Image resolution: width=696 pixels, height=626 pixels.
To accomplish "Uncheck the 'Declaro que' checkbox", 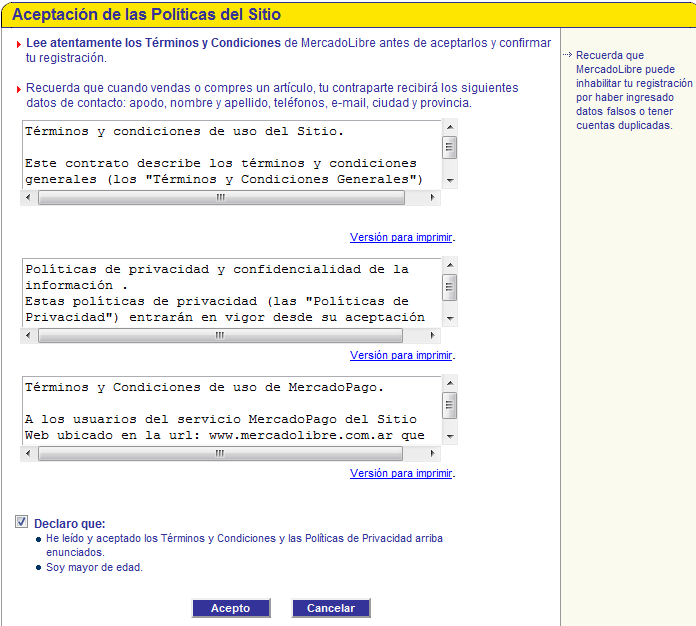I will tap(21, 522).
